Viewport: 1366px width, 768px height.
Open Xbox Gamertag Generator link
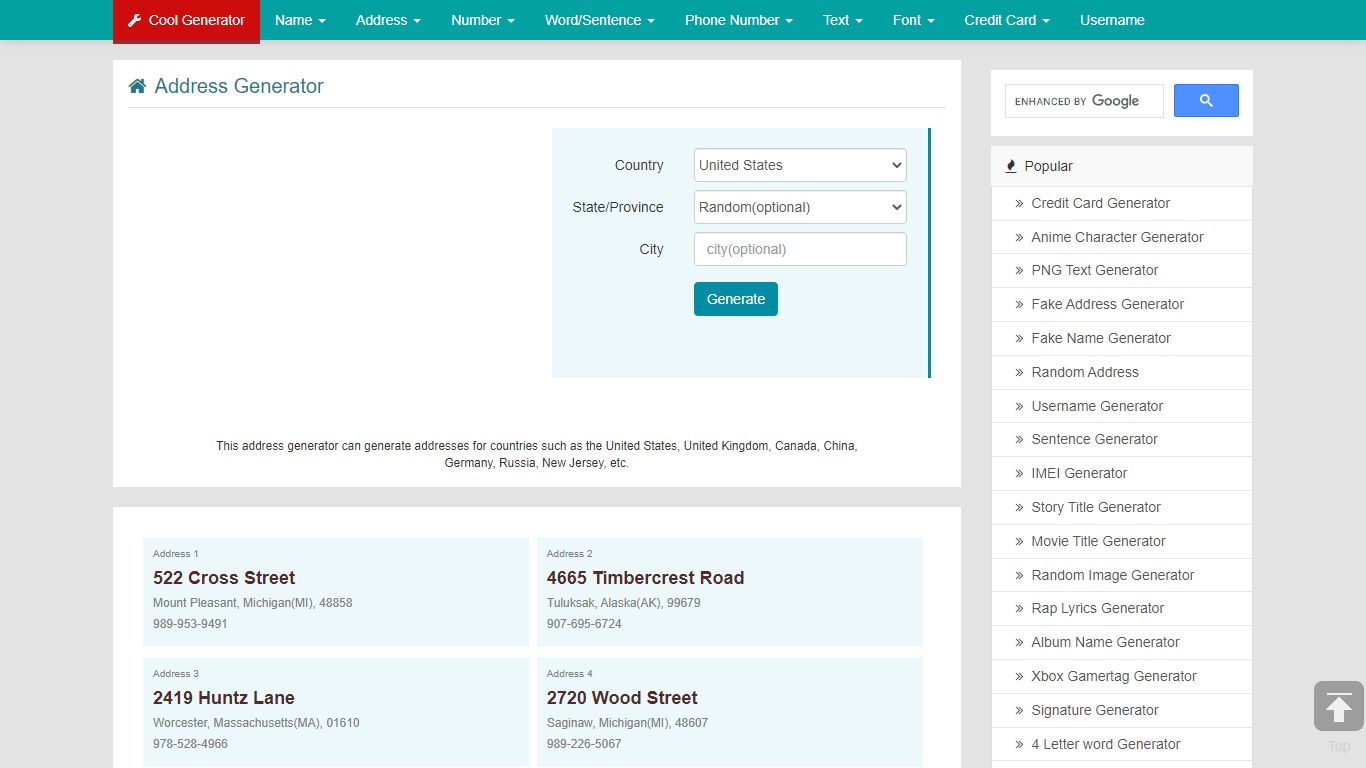1114,676
